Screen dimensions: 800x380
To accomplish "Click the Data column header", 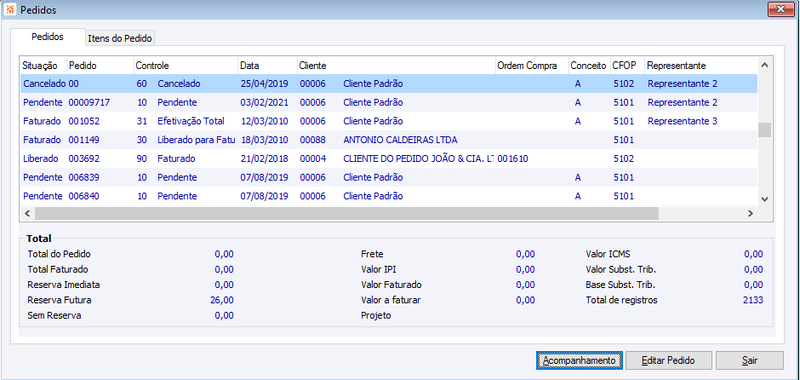I will [268, 65].
